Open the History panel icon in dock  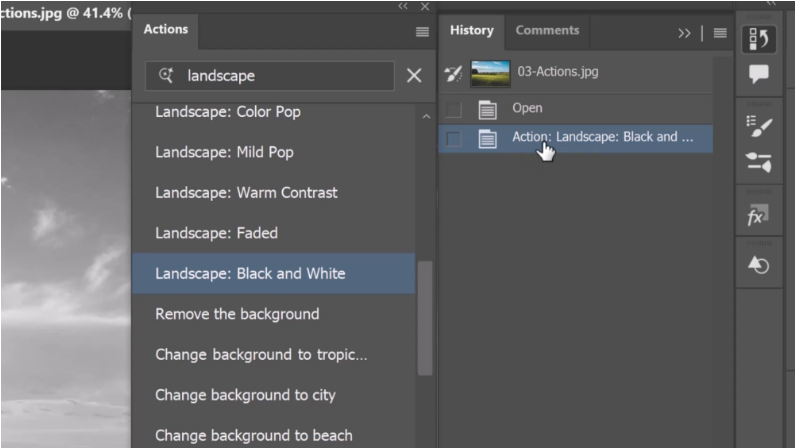[759, 39]
